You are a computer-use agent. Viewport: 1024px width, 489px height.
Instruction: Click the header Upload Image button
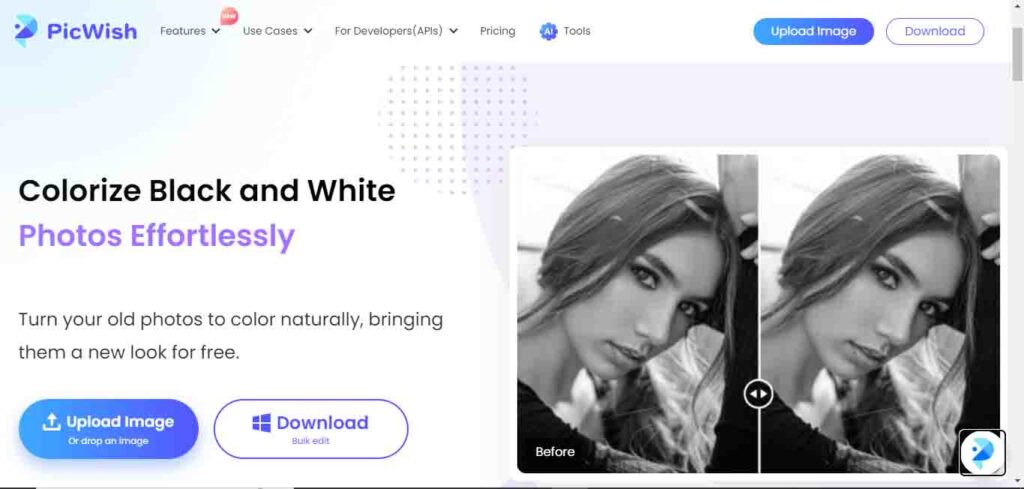(813, 31)
